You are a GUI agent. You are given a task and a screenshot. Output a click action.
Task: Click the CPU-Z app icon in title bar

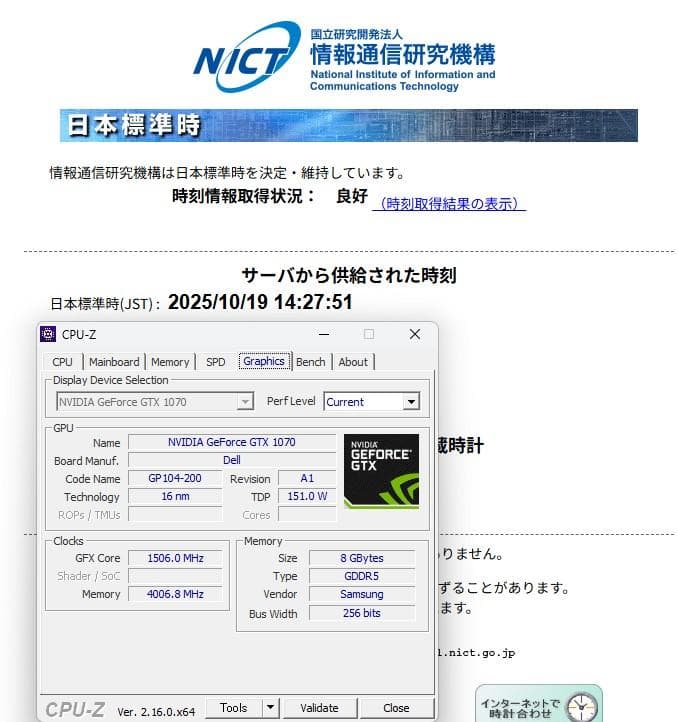[48, 334]
